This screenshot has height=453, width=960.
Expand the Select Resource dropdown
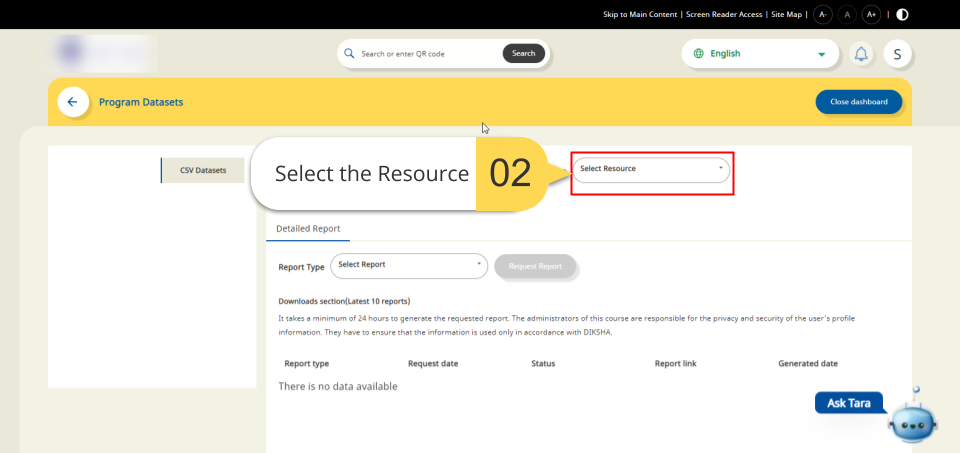[651, 169]
